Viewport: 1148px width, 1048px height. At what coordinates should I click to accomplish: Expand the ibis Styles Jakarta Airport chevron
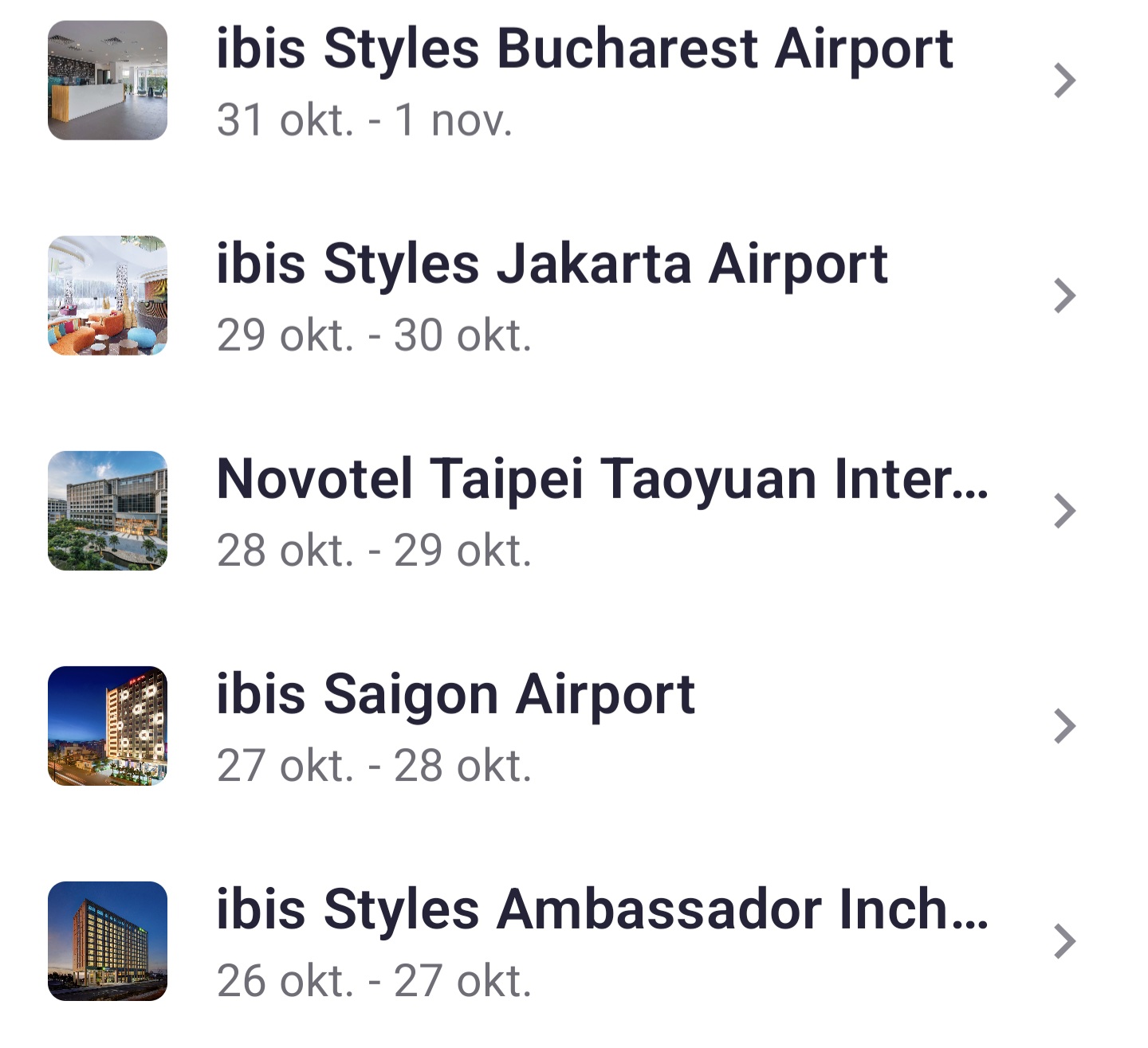pyautogui.click(x=1064, y=296)
